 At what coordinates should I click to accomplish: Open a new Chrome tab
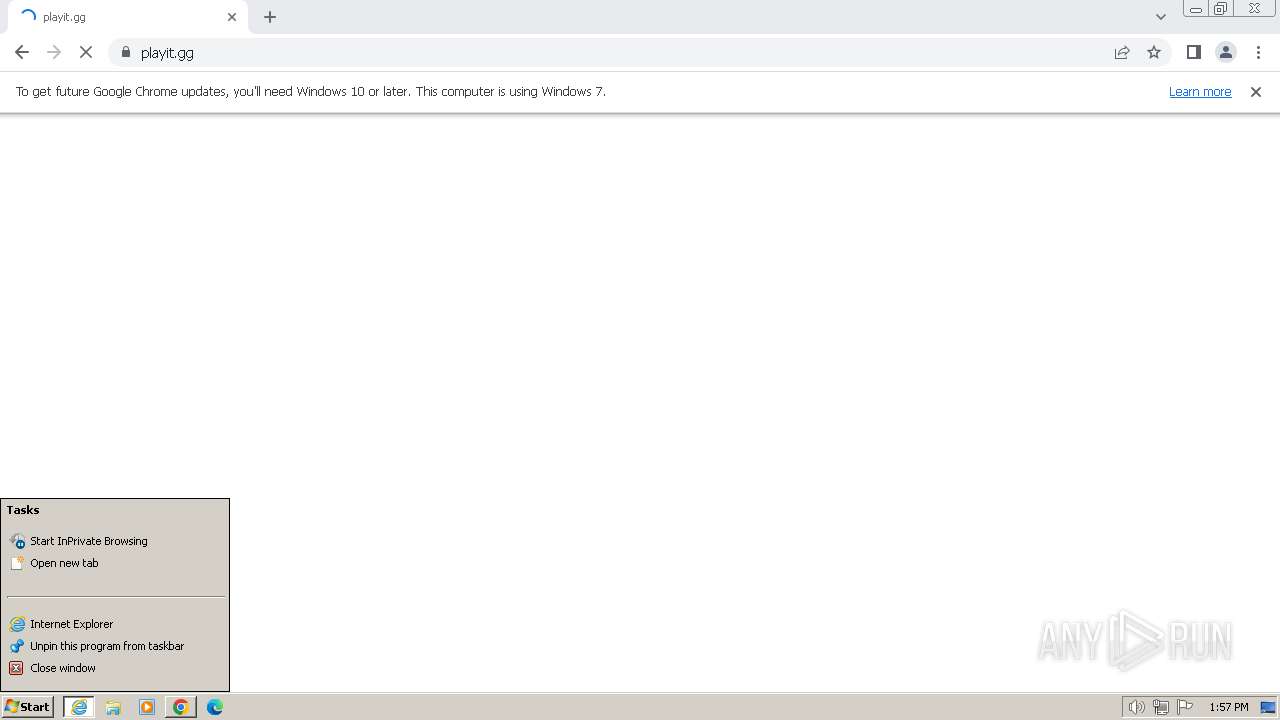click(x=270, y=17)
